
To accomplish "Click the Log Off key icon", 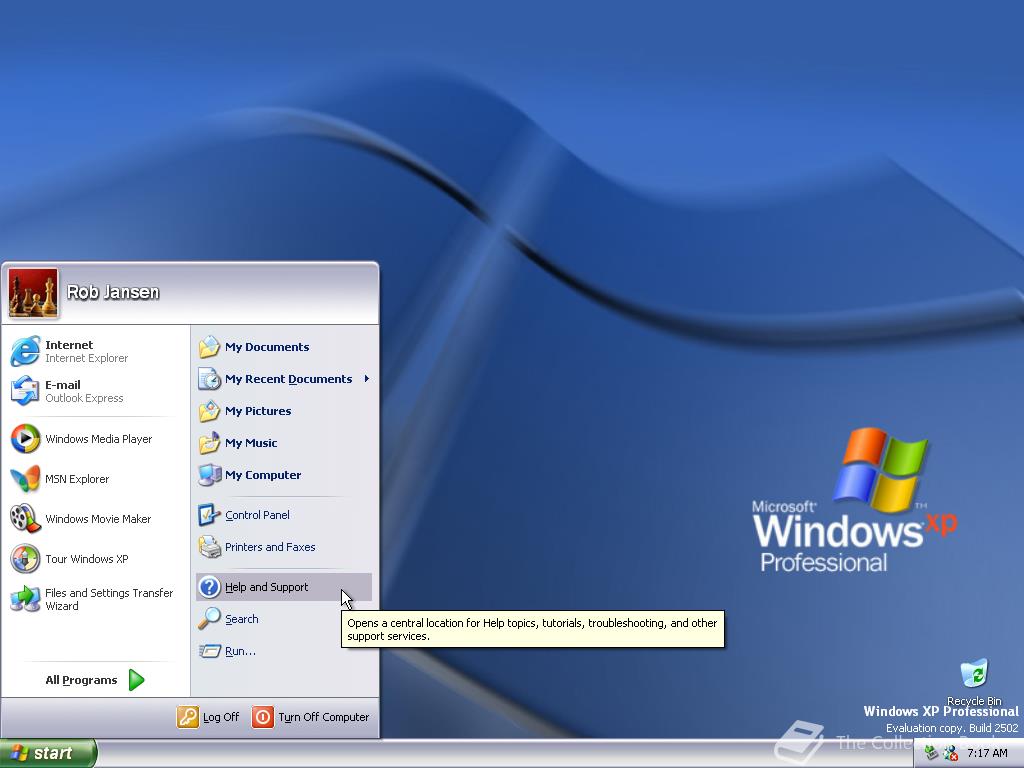I will coord(187,716).
